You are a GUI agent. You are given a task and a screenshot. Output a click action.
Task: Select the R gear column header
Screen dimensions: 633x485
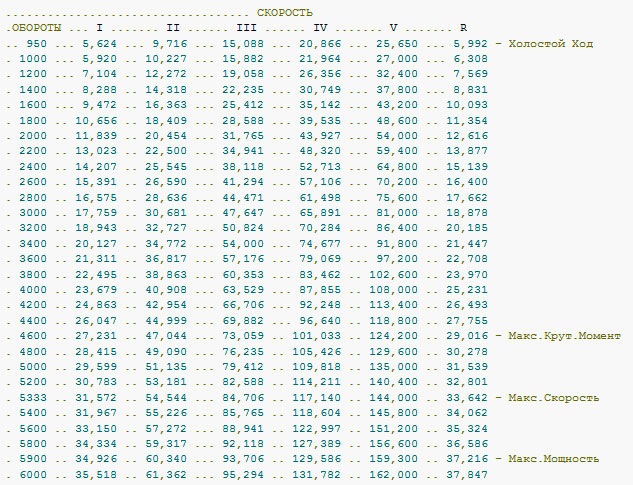tap(463, 28)
